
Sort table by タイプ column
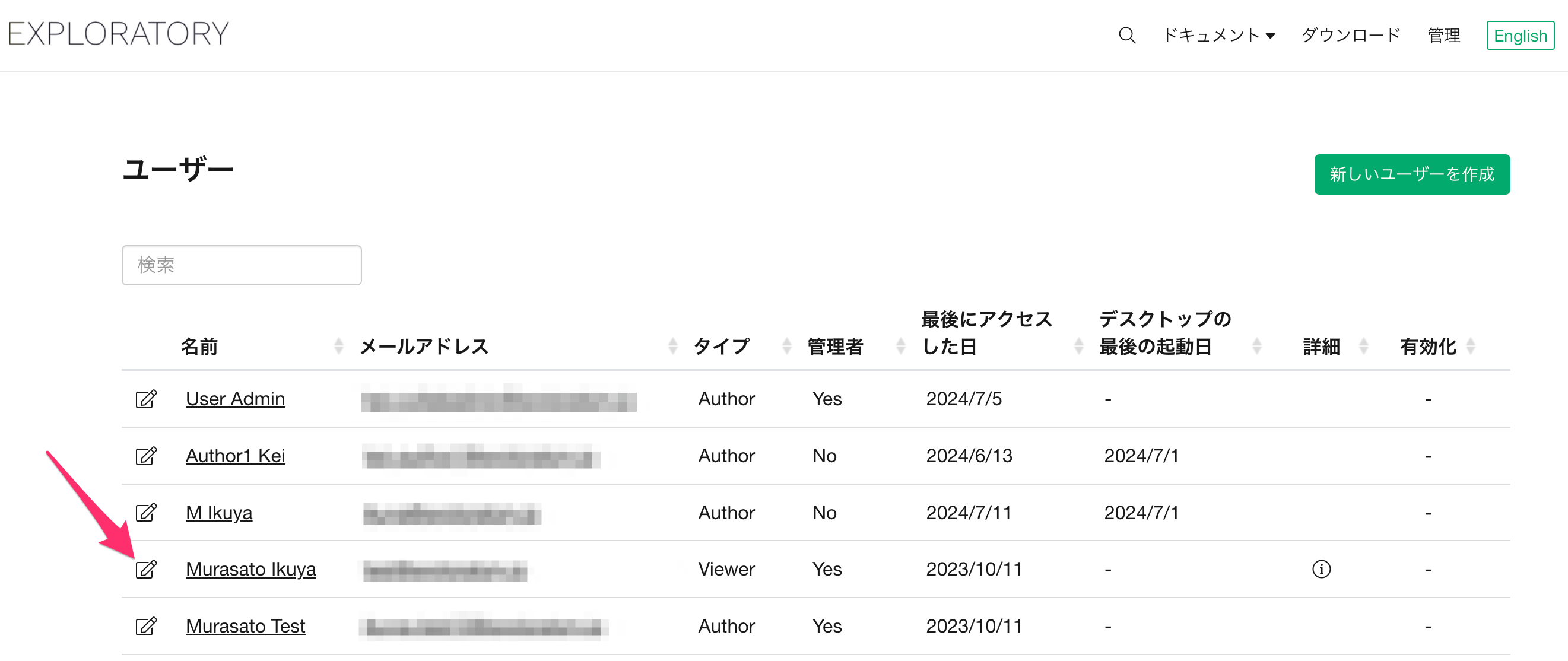tap(786, 347)
